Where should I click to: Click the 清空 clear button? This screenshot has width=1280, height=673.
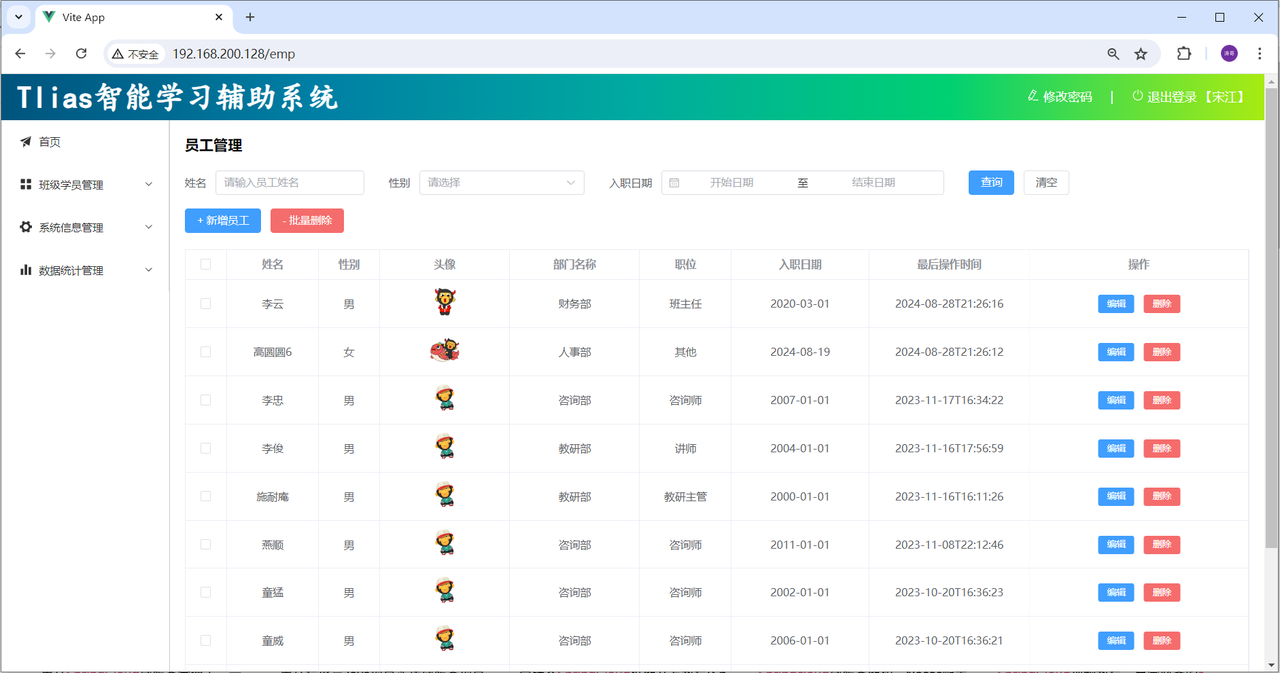pyautogui.click(x=1046, y=183)
